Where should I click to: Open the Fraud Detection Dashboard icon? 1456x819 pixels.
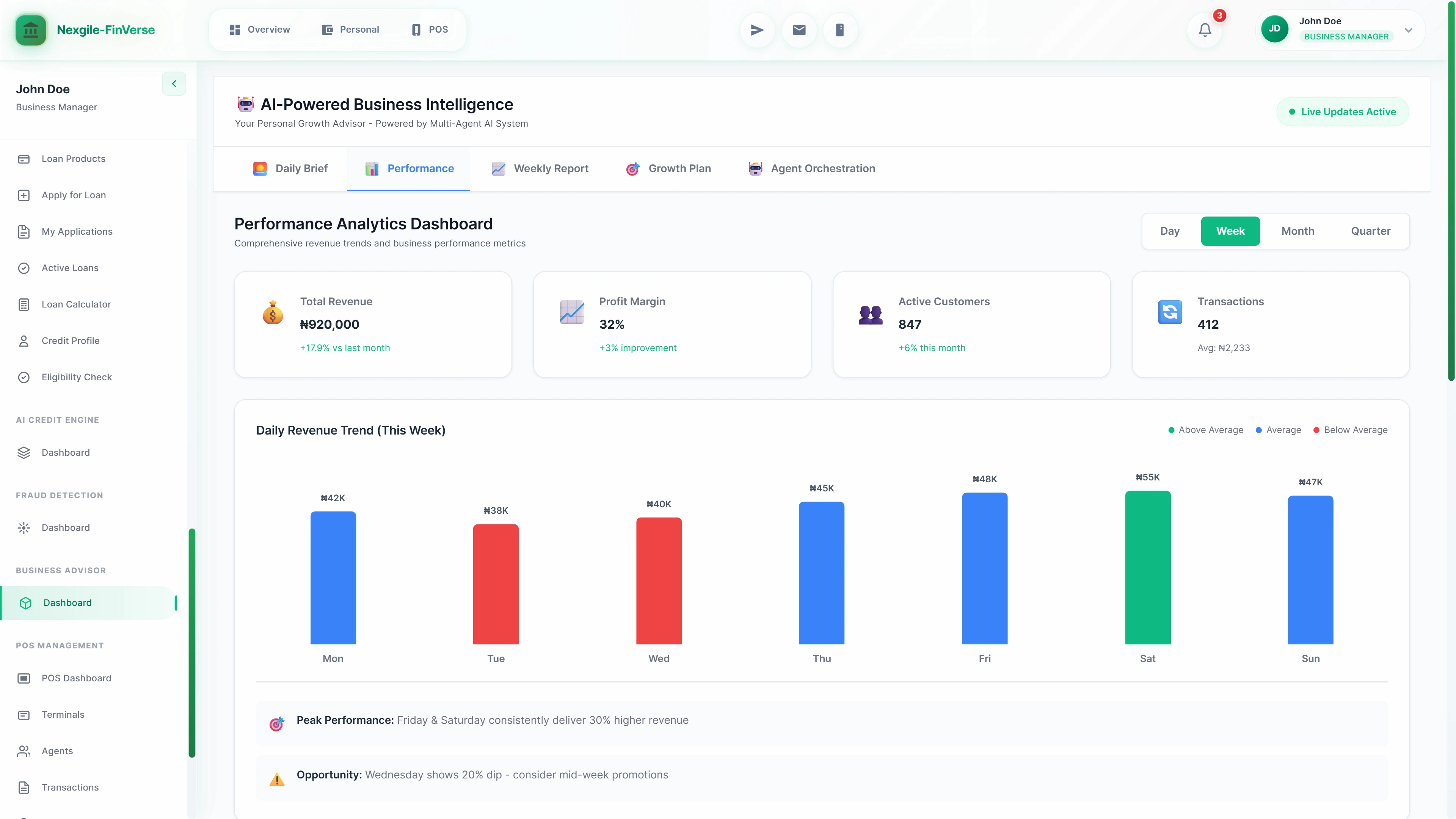[x=23, y=527]
